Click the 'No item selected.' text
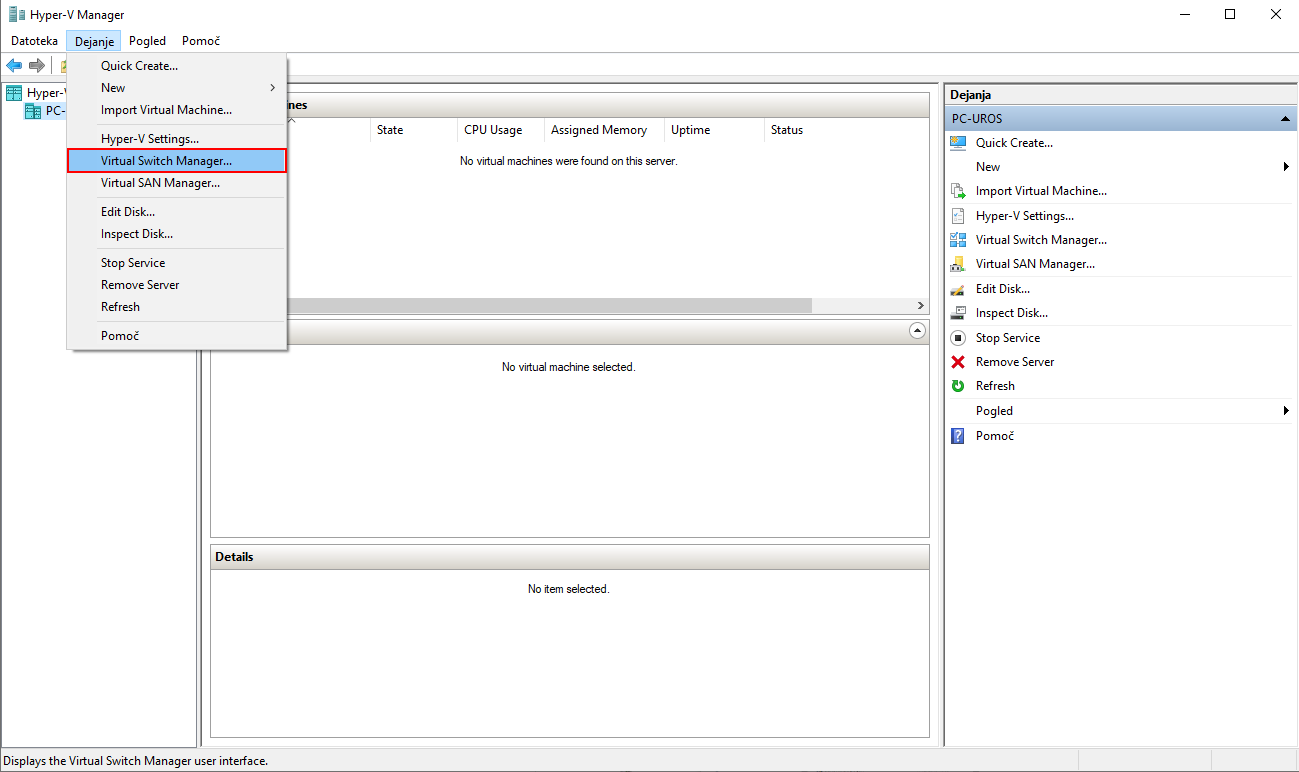This screenshot has height=772, width=1299. pyautogui.click(x=568, y=589)
